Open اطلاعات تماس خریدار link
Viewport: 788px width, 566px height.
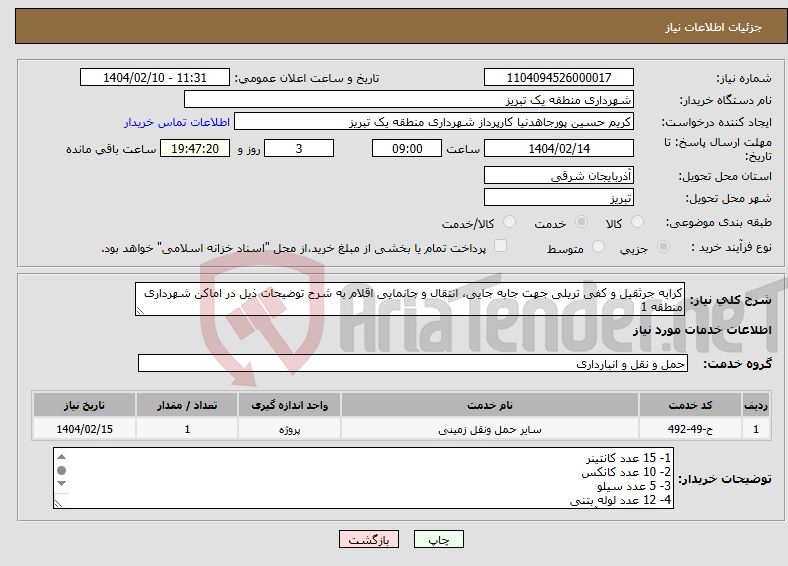pos(177,122)
